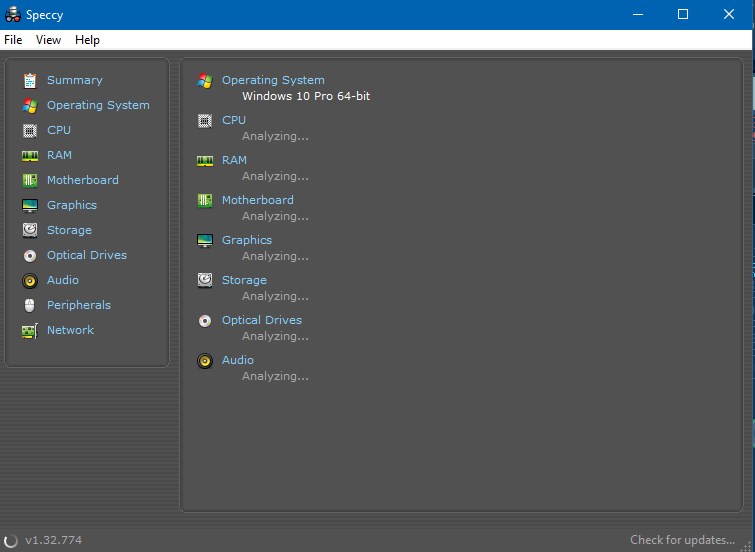This screenshot has width=755, height=552.
Task: Click Graphics heading link in summary
Action: pos(247,240)
